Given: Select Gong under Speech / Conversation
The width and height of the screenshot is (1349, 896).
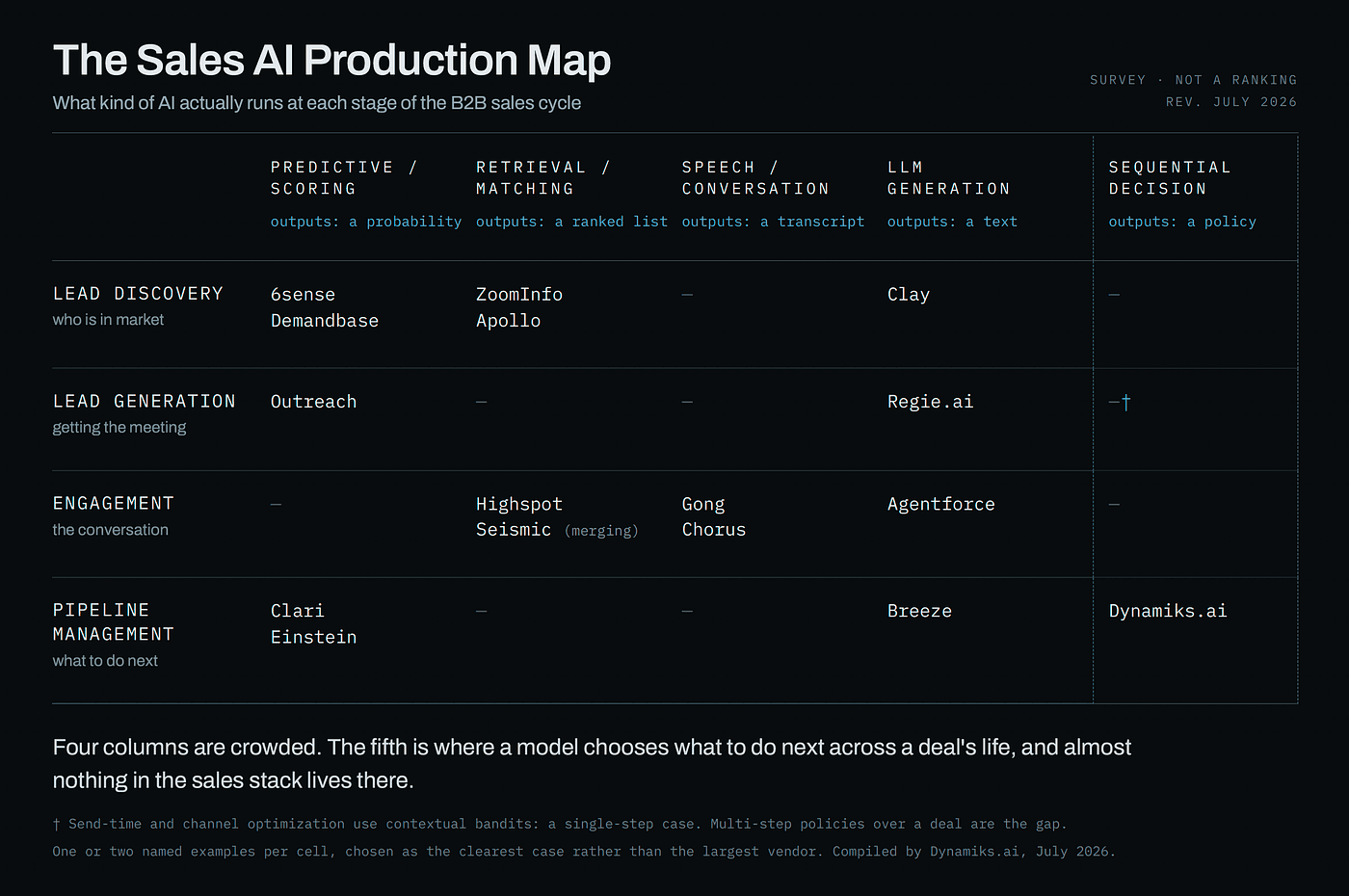Looking at the screenshot, I should [703, 504].
